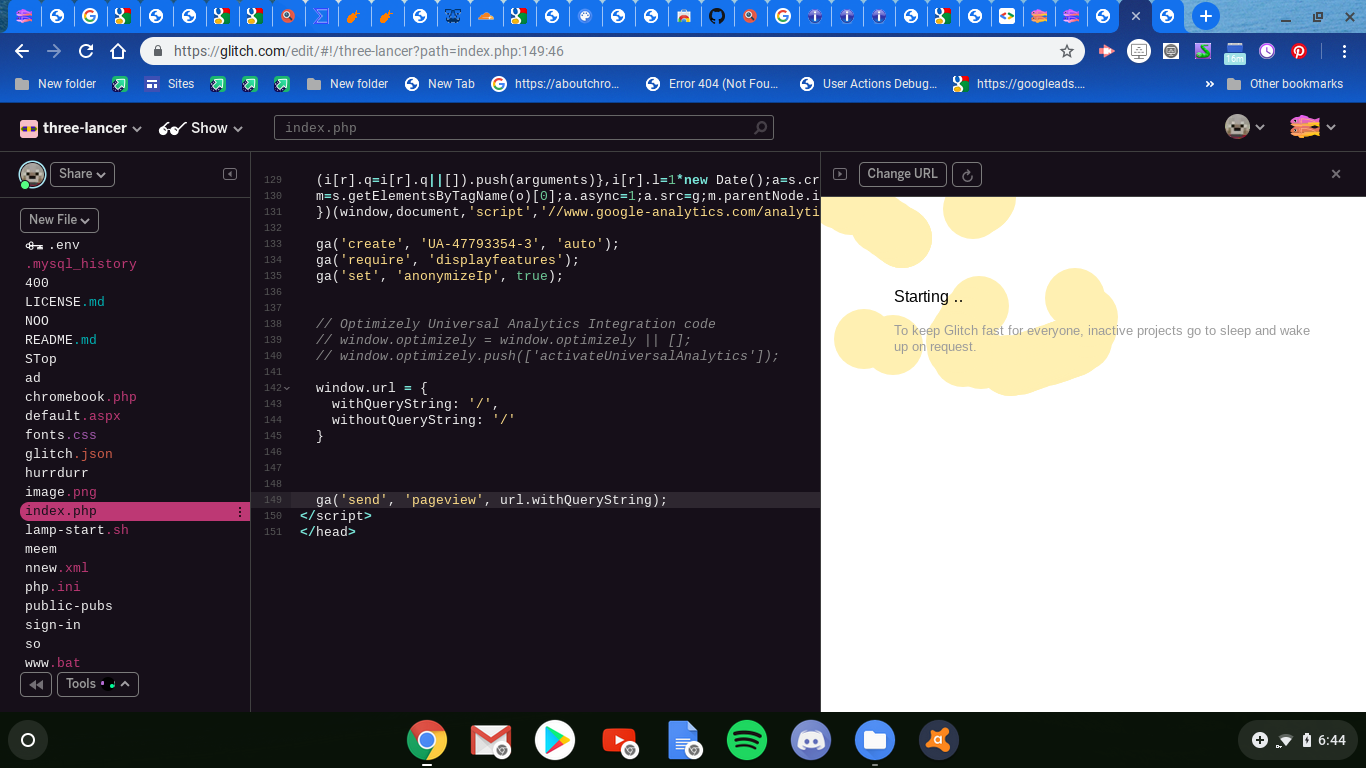Image resolution: width=1366 pixels, height=768 pixels.
Task: Collapse the file sidebar panel icon
Action: (230, 174)
